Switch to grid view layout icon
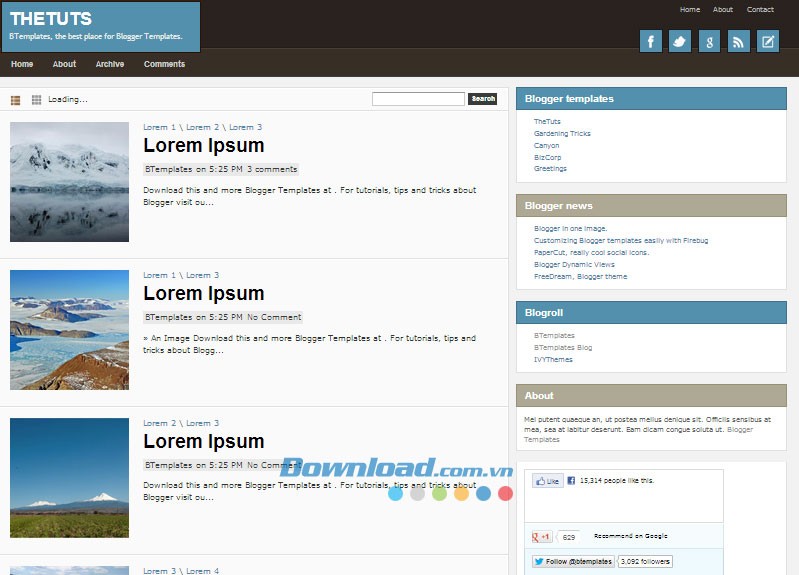 point(36,100)
